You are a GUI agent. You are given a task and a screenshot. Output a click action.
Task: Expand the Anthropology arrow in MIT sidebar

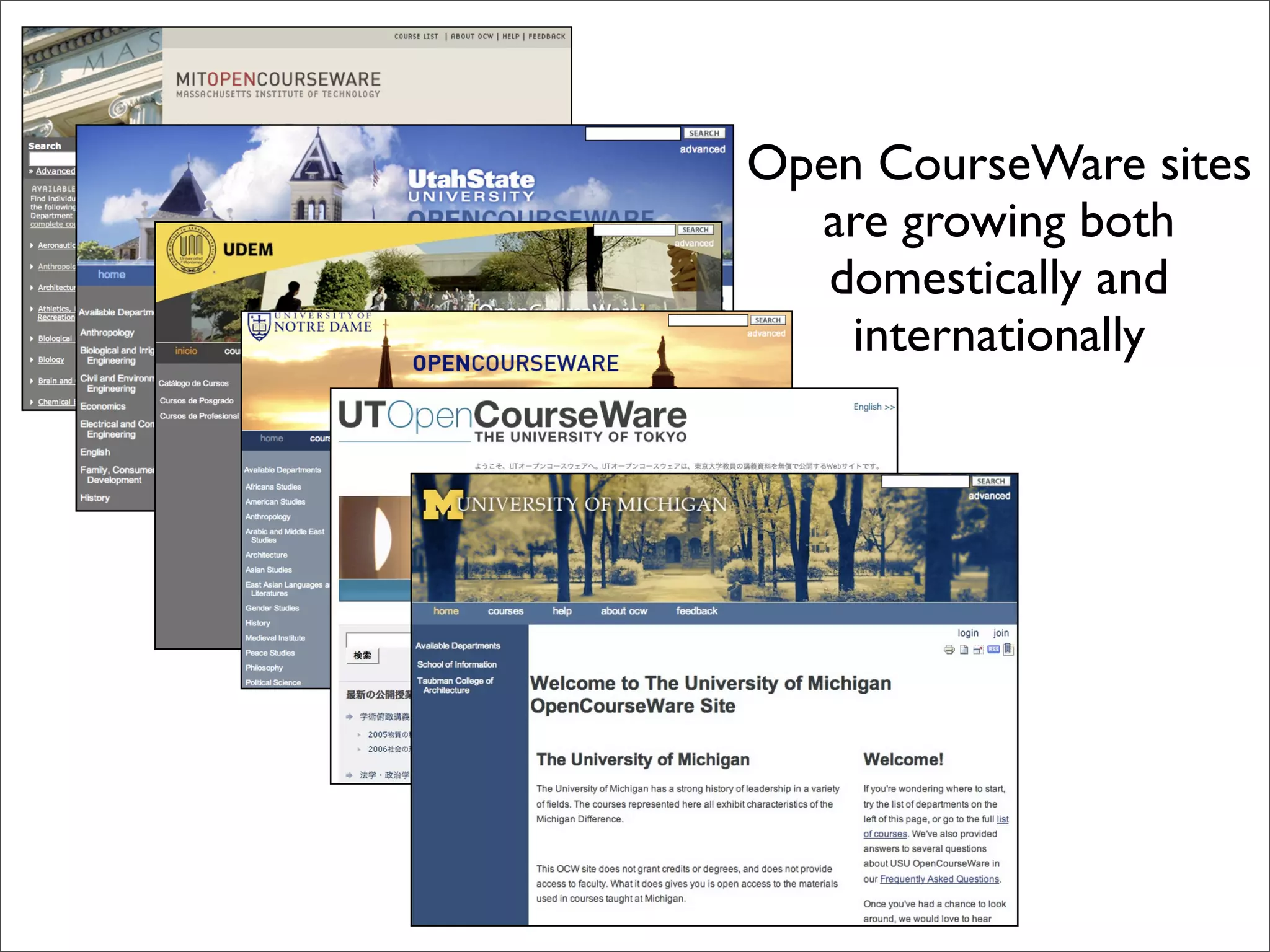32,267
